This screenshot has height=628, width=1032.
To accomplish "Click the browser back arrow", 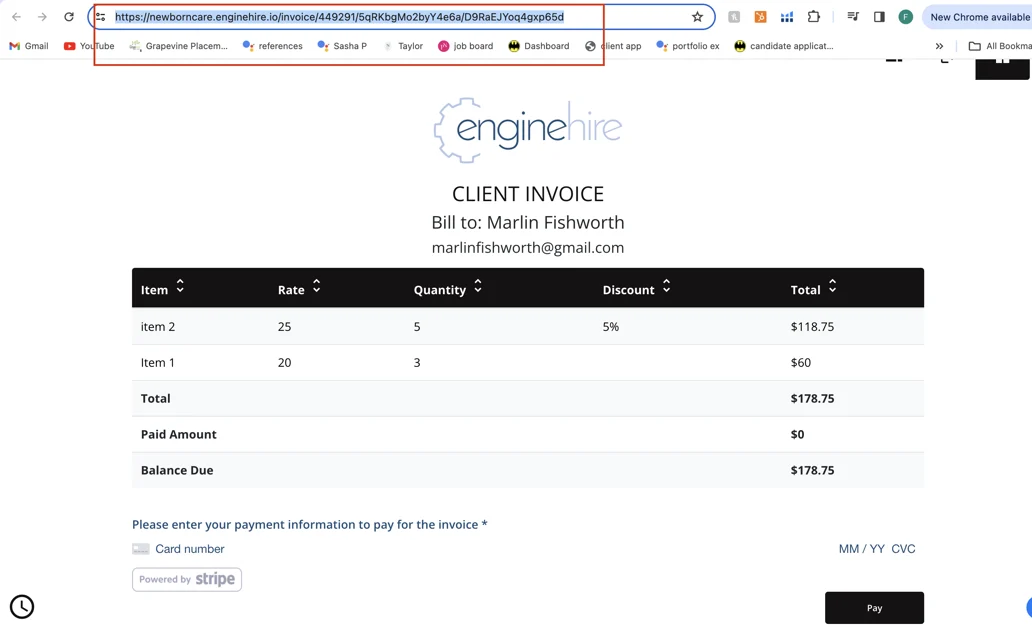I will 16,17.
